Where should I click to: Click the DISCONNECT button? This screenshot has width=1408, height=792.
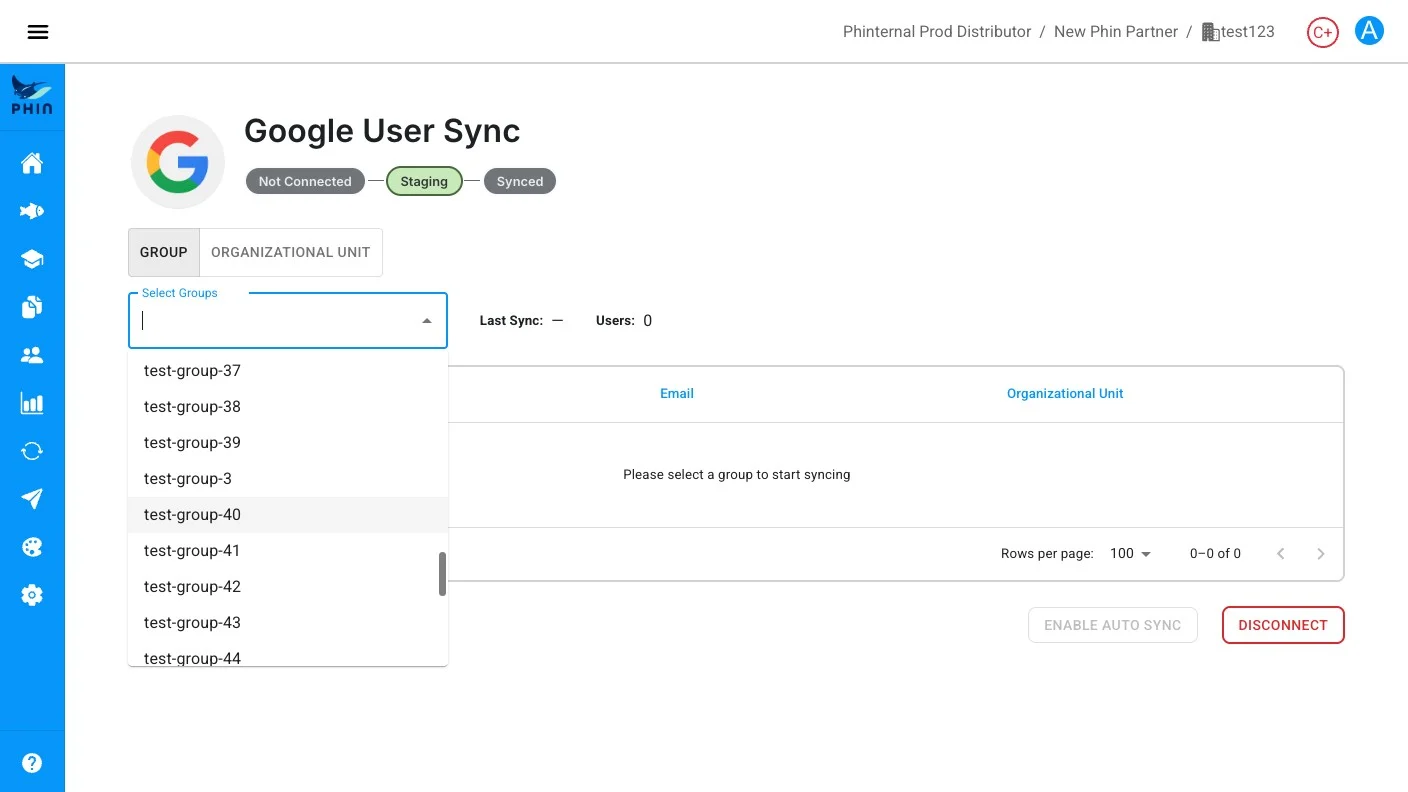[1283, 625]
